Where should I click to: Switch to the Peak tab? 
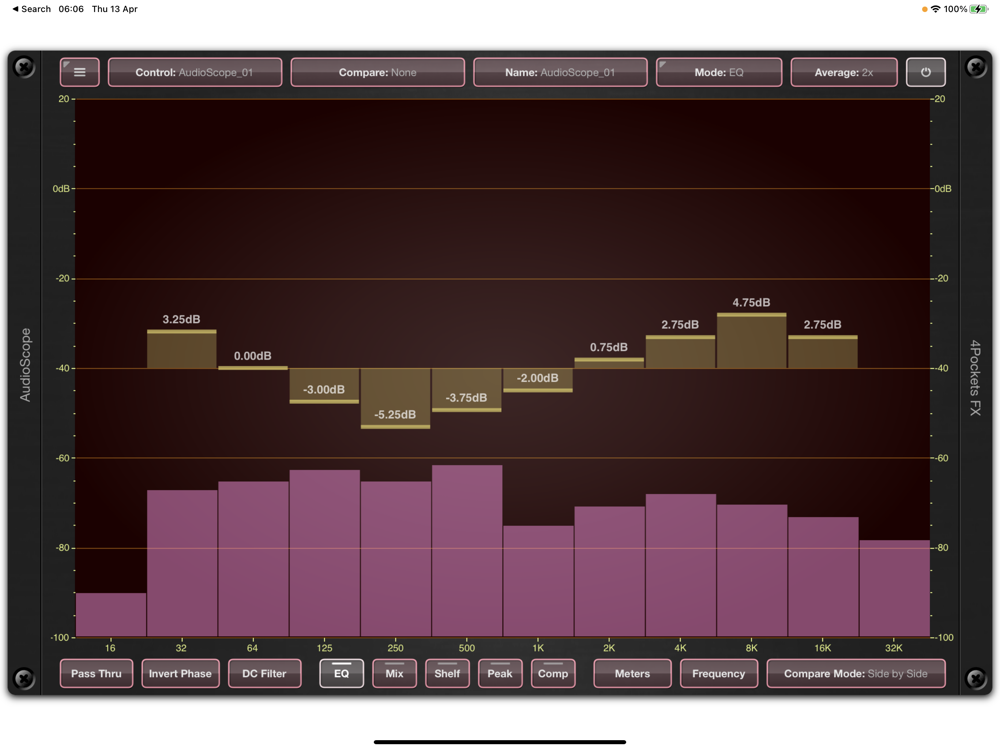500,673
